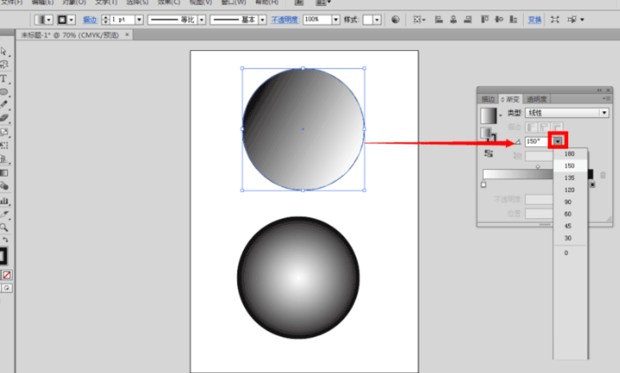Image resolution: width=620 pixels, height=373 pixels.
Task: Select the 未标题-1 document tab
Action: coord(70,35)
